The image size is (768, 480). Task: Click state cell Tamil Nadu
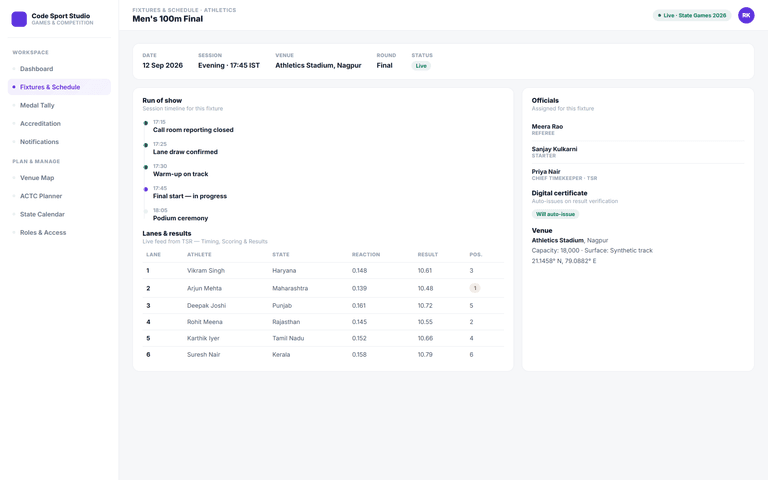[288, 338]
